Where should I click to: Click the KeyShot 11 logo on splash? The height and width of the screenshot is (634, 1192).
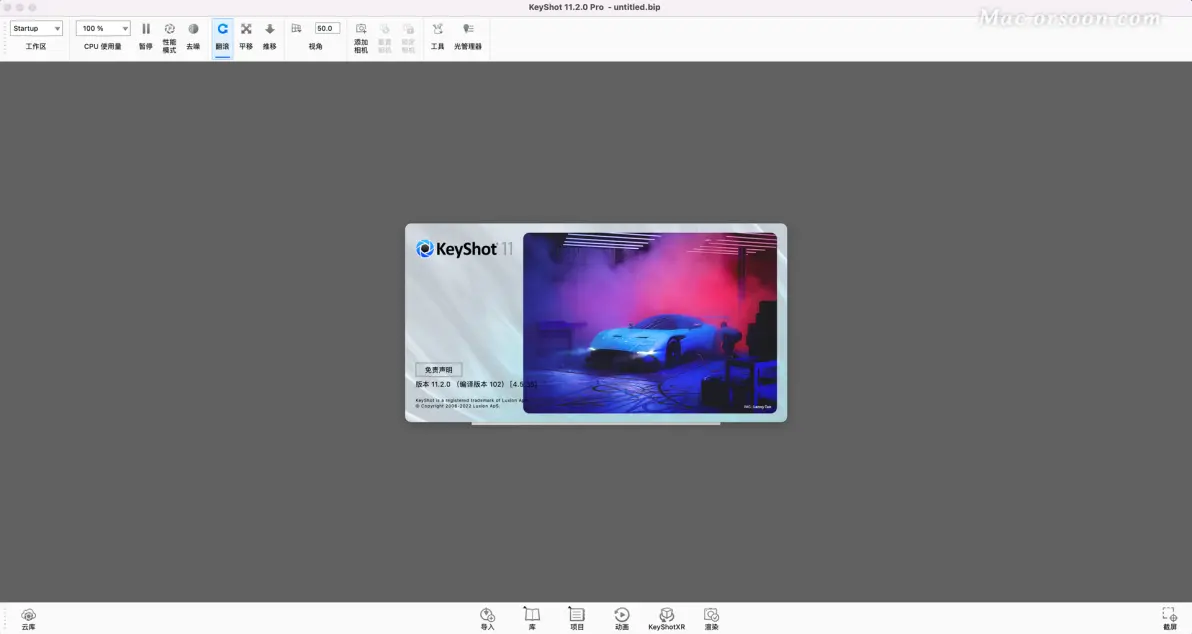tap(464, 249)
